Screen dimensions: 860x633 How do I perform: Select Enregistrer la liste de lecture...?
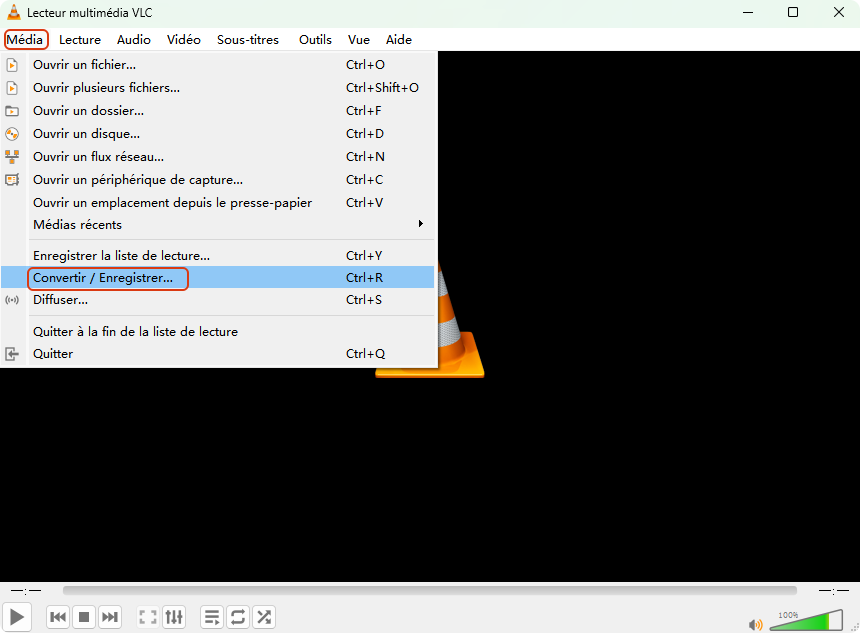[217, 256]
